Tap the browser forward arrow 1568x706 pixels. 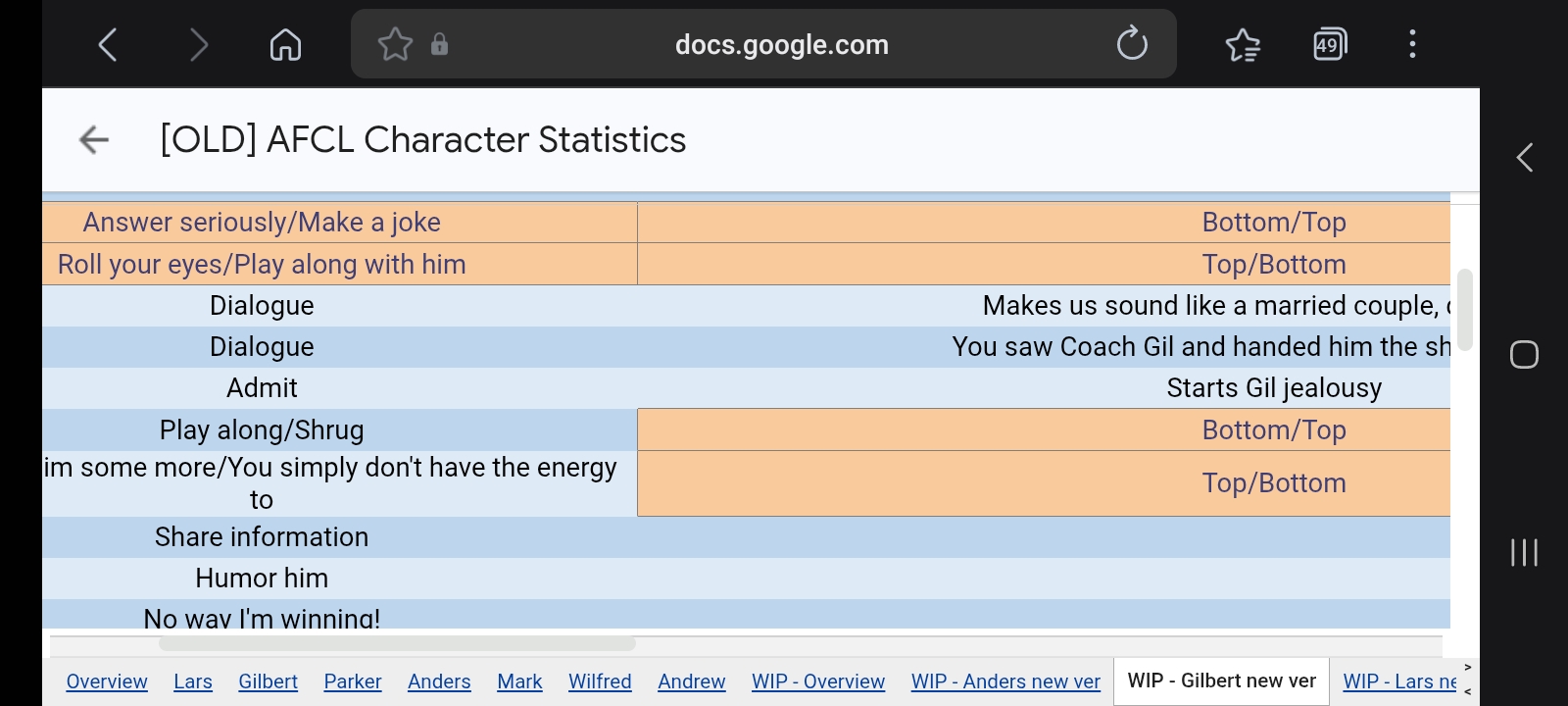click(198, 44)
